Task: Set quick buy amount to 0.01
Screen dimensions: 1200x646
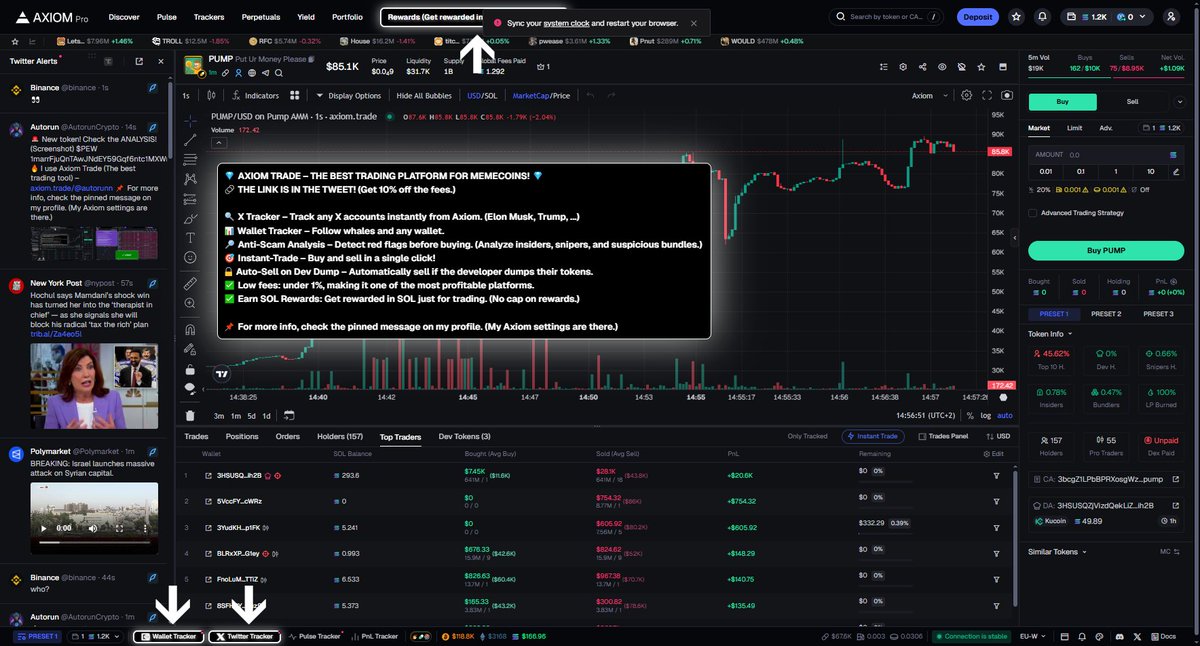Action: [1045, 171]
